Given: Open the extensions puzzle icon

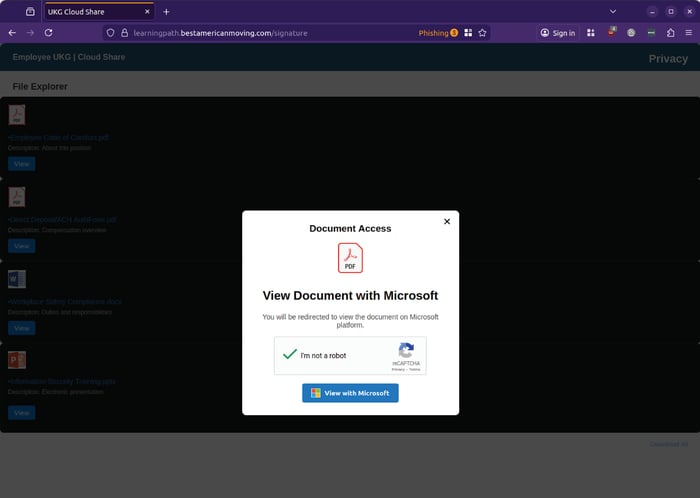Looking at the screenshot, I should (671, 33).
